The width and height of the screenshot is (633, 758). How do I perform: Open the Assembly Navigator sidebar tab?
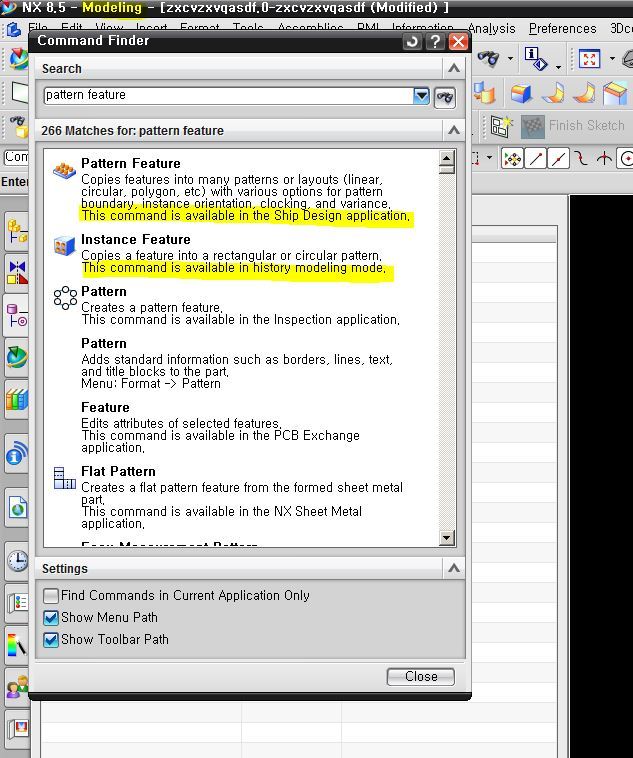[17, 231]
